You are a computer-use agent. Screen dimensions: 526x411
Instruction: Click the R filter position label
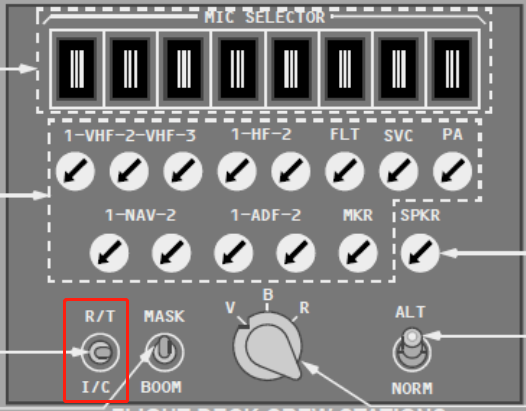[304, 307]
